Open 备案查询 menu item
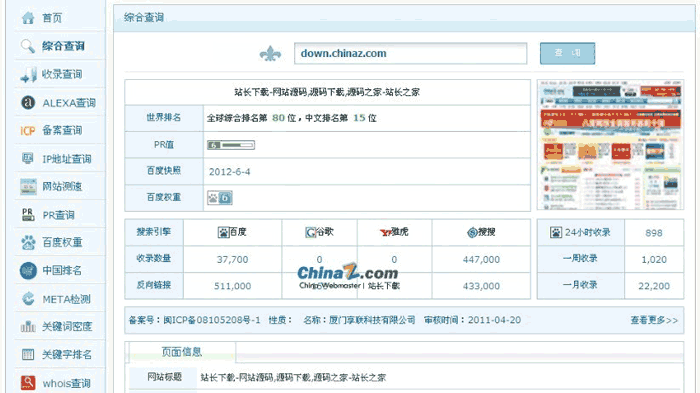Screen dimensions: 700x393 tap(62, 130)
